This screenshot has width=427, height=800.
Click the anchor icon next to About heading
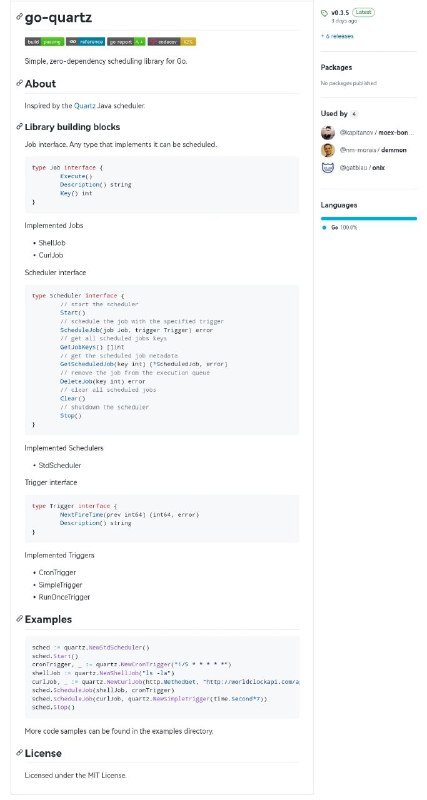pyautogui.click(x=19, y=83)
